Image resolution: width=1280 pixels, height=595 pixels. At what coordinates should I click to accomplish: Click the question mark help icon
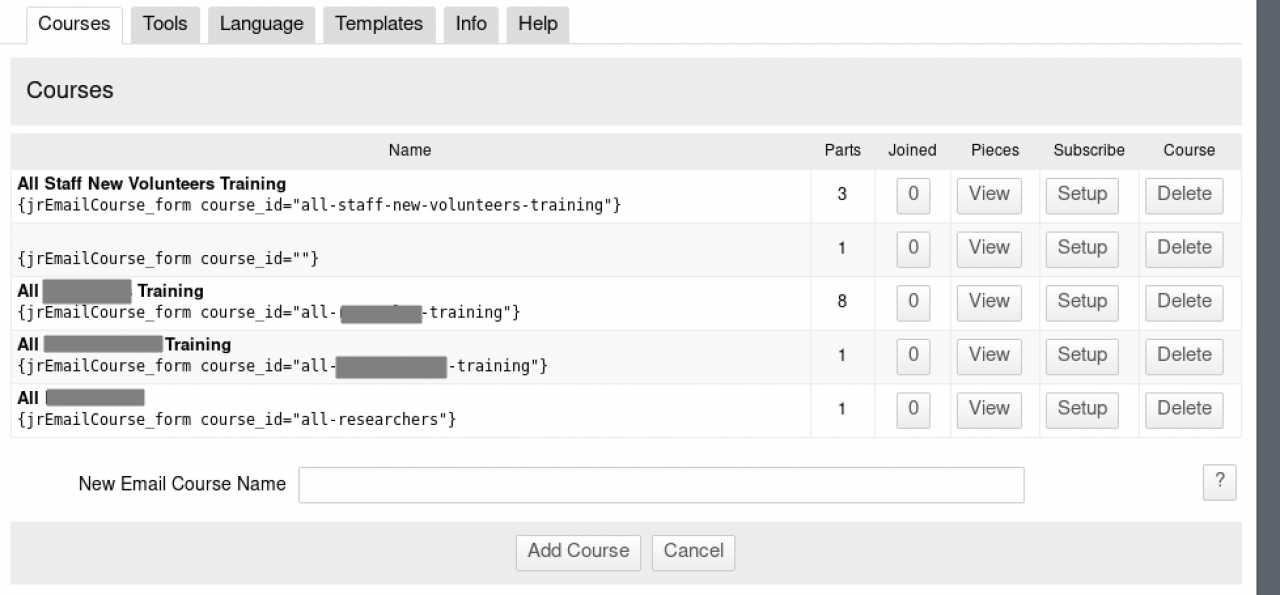pos(1219,482)
